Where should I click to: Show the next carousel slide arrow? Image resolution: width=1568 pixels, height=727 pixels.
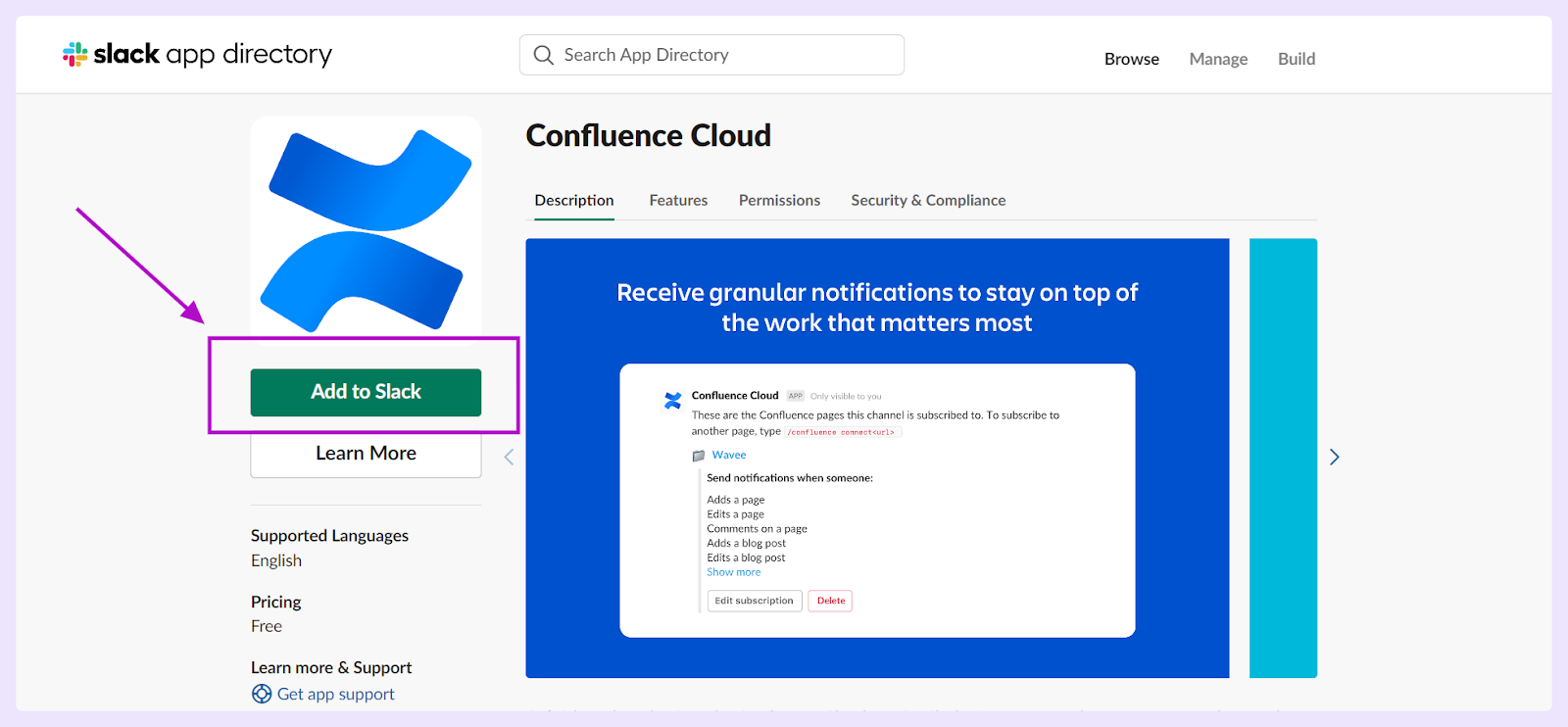coord(1334,457)
